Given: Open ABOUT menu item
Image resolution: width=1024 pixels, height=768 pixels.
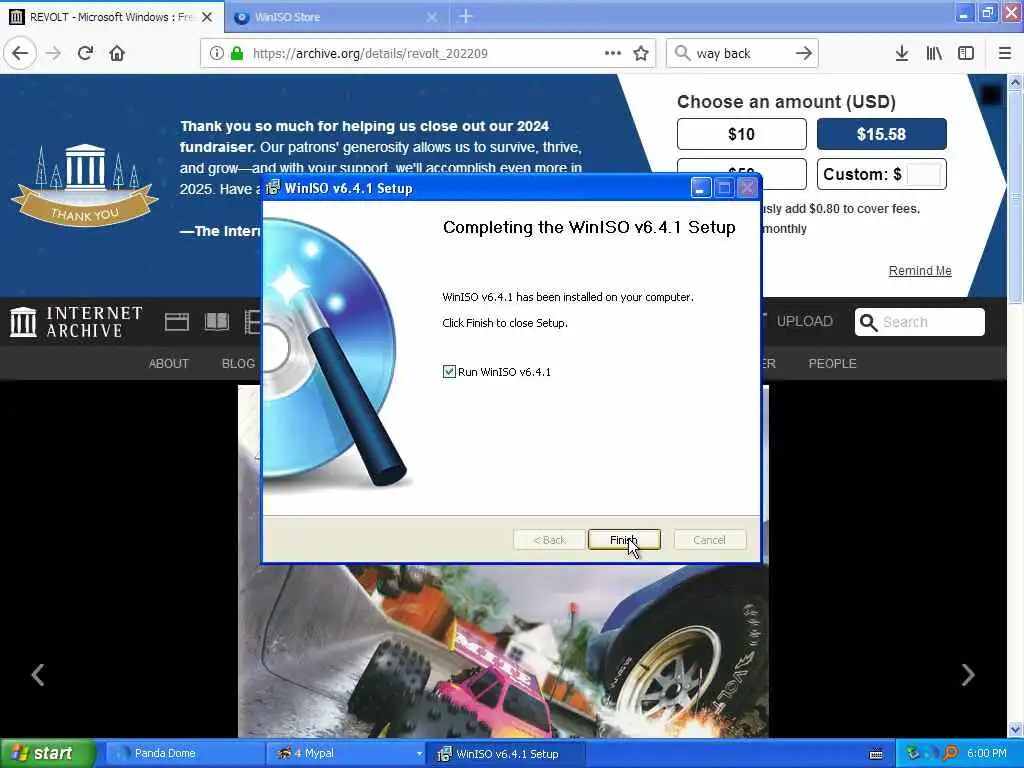Looking at the screenshot, I should [168, 363].
